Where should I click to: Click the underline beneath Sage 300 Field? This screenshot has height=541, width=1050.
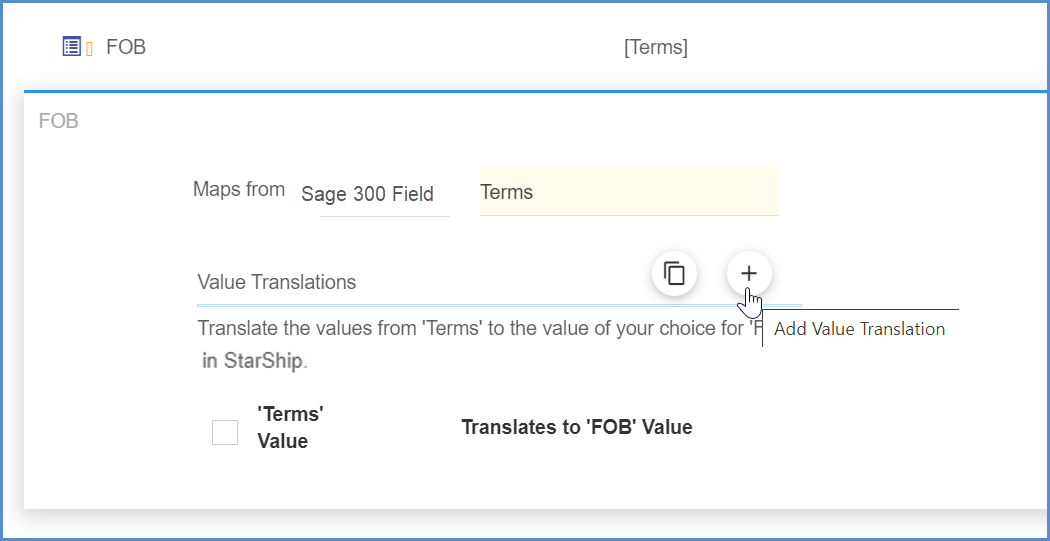pos(384,215)
